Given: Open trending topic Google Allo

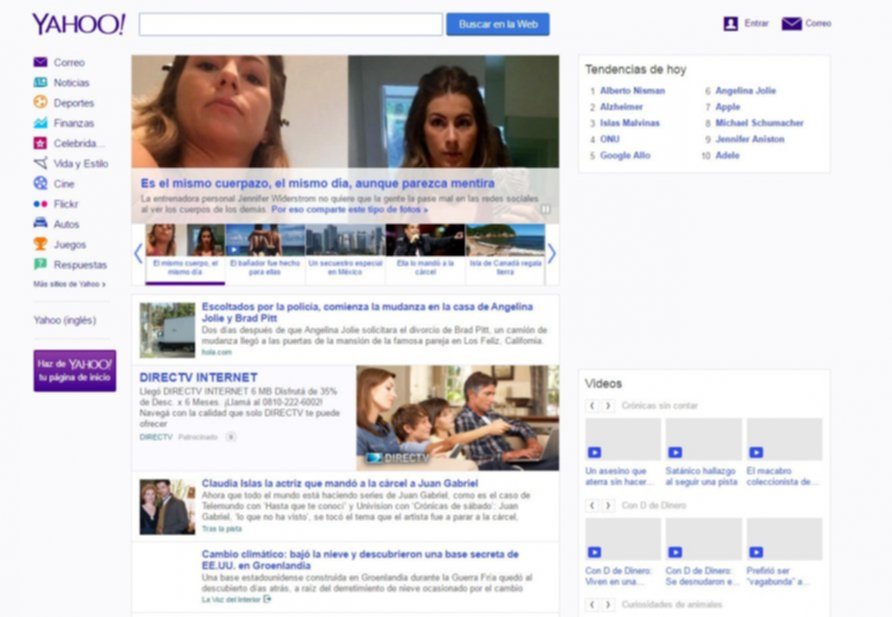Looking at the screenshot, I should click(625, 155).
